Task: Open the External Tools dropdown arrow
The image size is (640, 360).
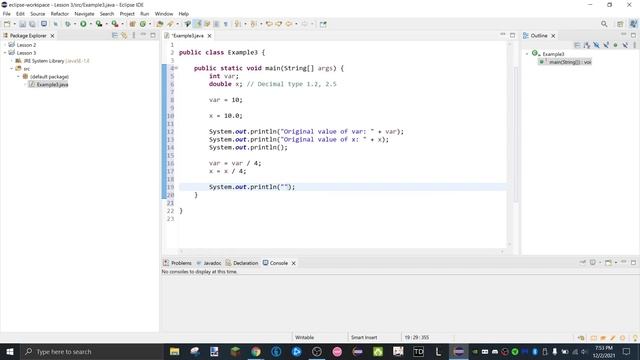Action: point(122,24)
